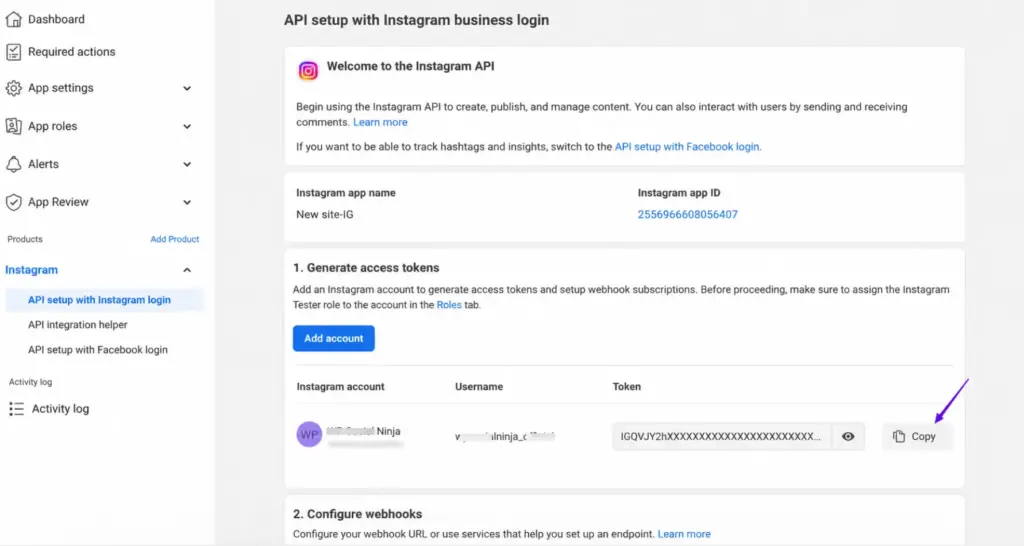Screen dimensions: 1024x546
Task: Click the clipboard icon in Copy button
Action: point(899,436)
